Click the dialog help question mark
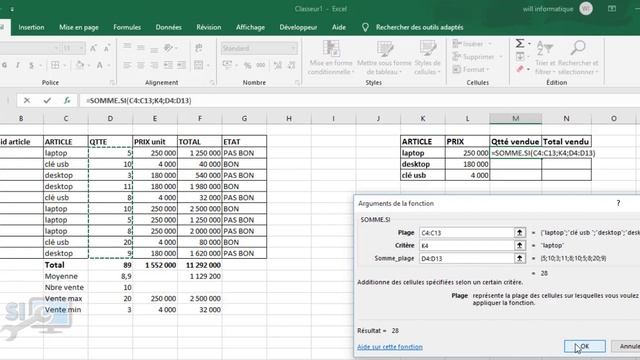Screen dimensions: 640x360 [618, 203]
